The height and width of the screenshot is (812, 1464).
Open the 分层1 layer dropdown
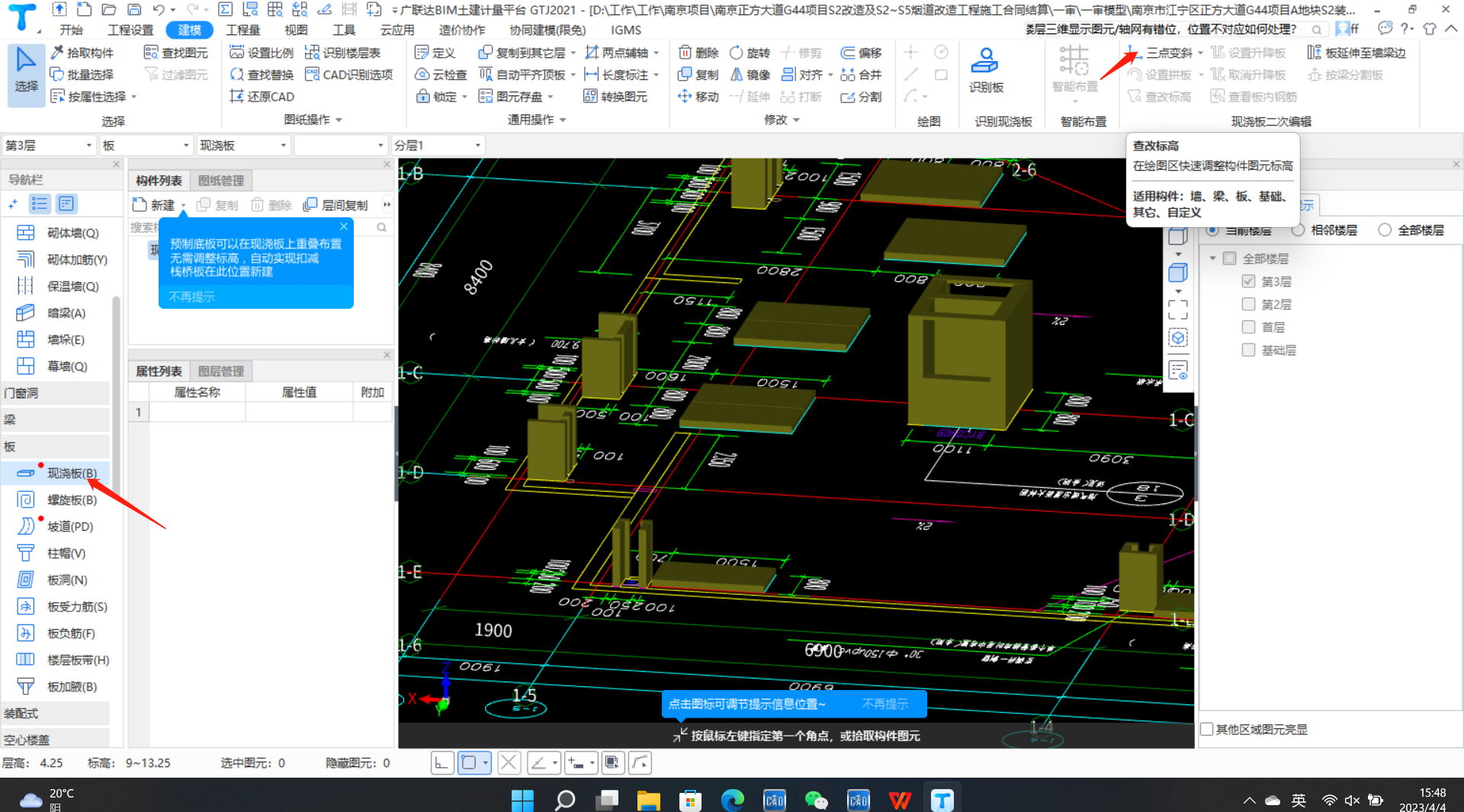click(x=437, y=145)
